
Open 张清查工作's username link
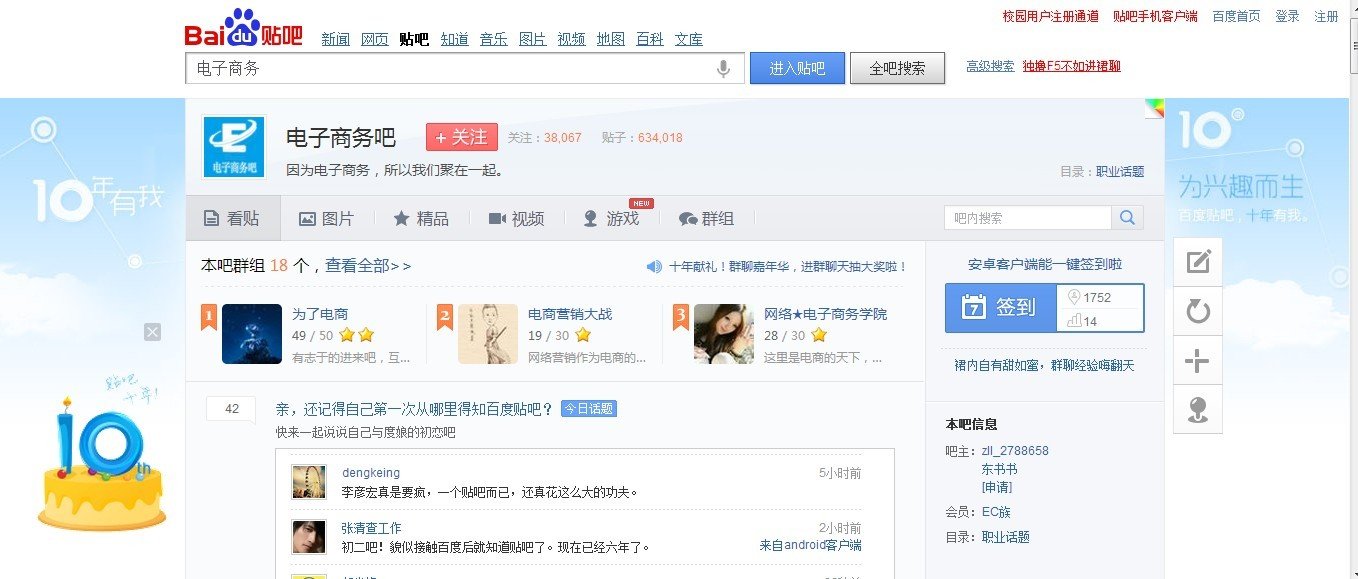372,528
